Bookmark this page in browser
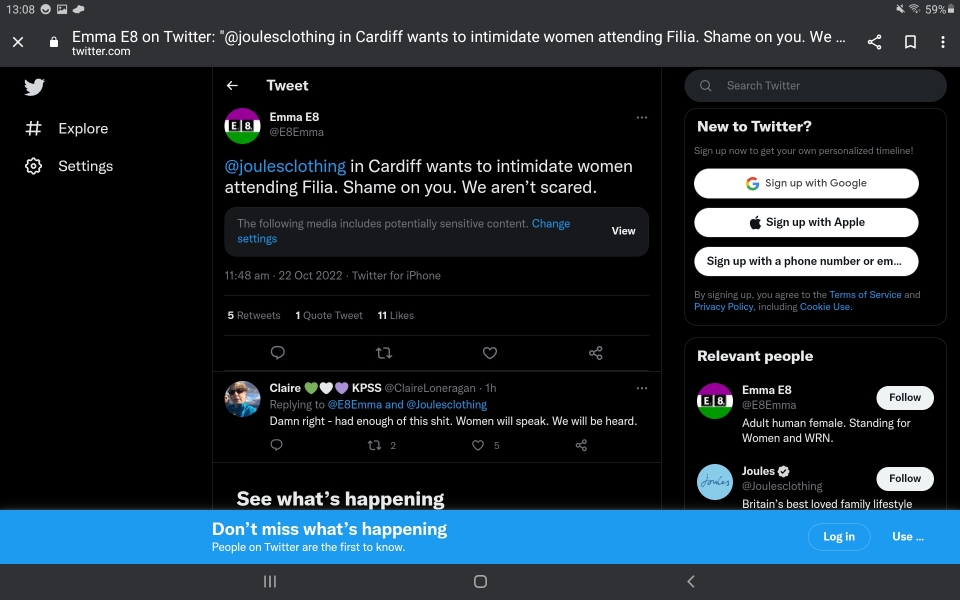Image resolution: width=960 pixels, height=600 pixels. tap(910, 42)
